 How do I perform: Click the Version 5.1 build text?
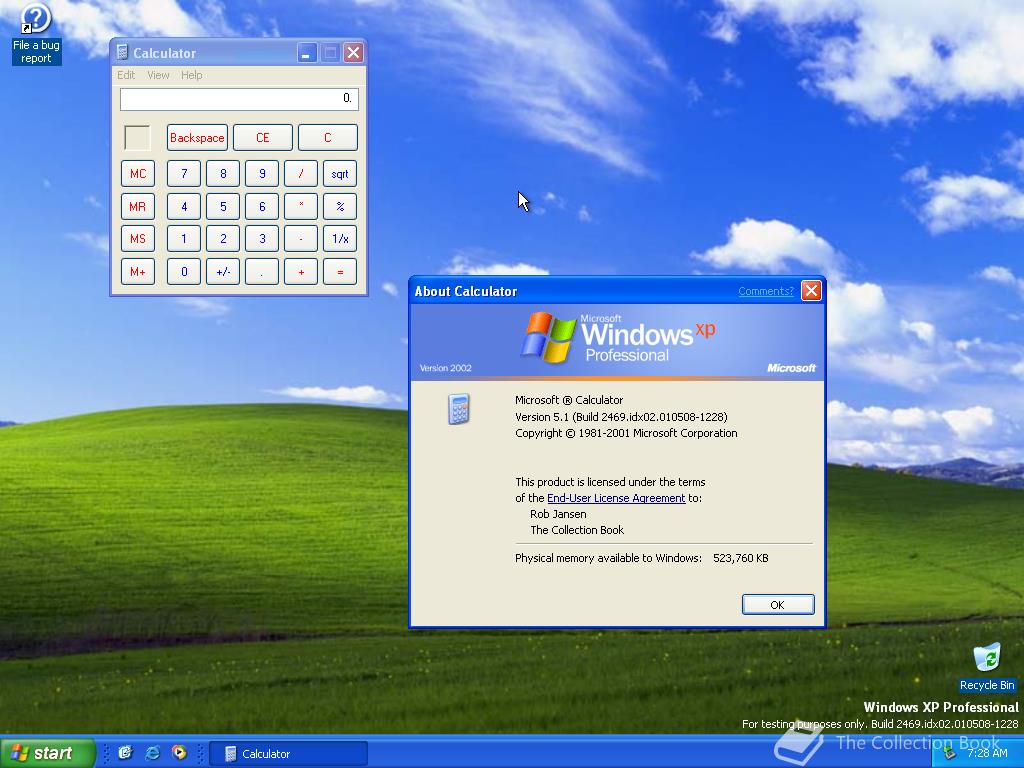pyautogui.click(x=621, y=417)
